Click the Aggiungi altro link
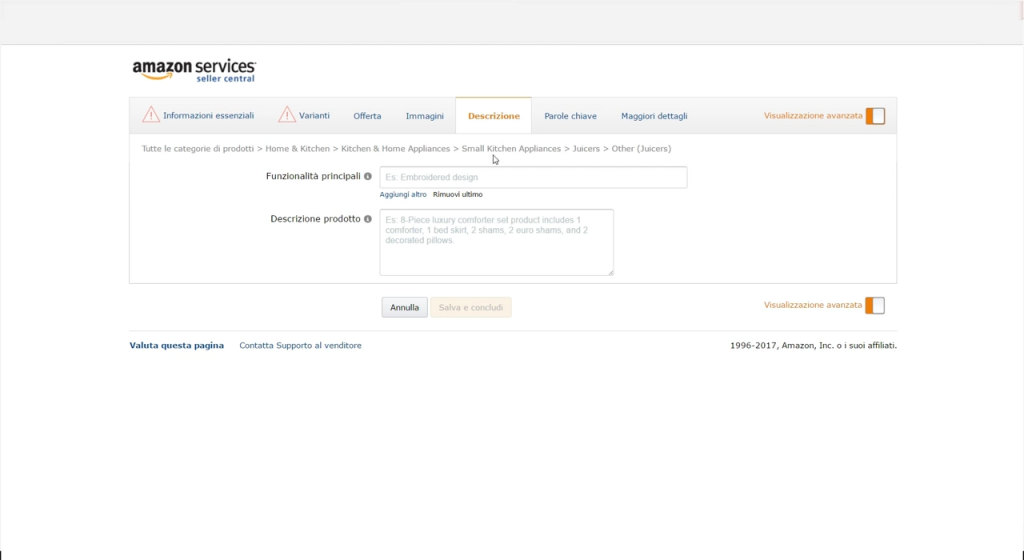1024x560 pixels. tap(403, 194)
